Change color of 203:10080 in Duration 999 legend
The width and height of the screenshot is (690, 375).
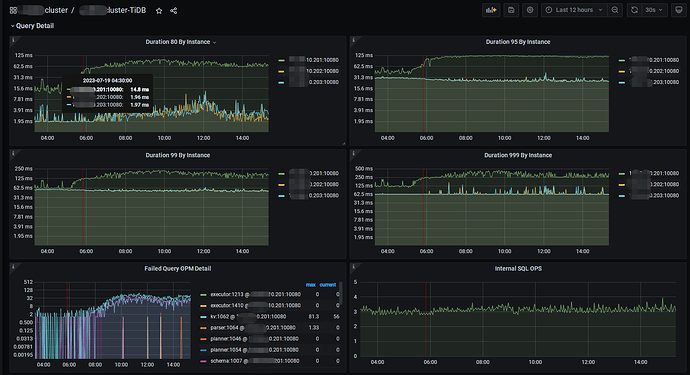622,195
